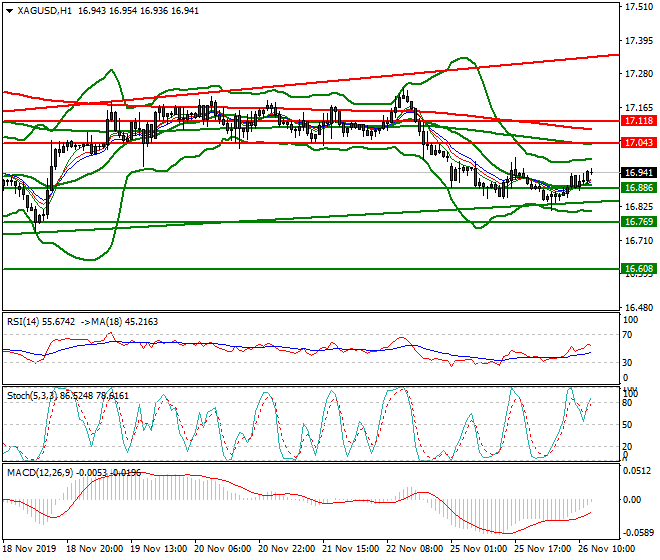
Task: Select the 18 Nov 20:00 time axis label
Action: click(95, 549)
